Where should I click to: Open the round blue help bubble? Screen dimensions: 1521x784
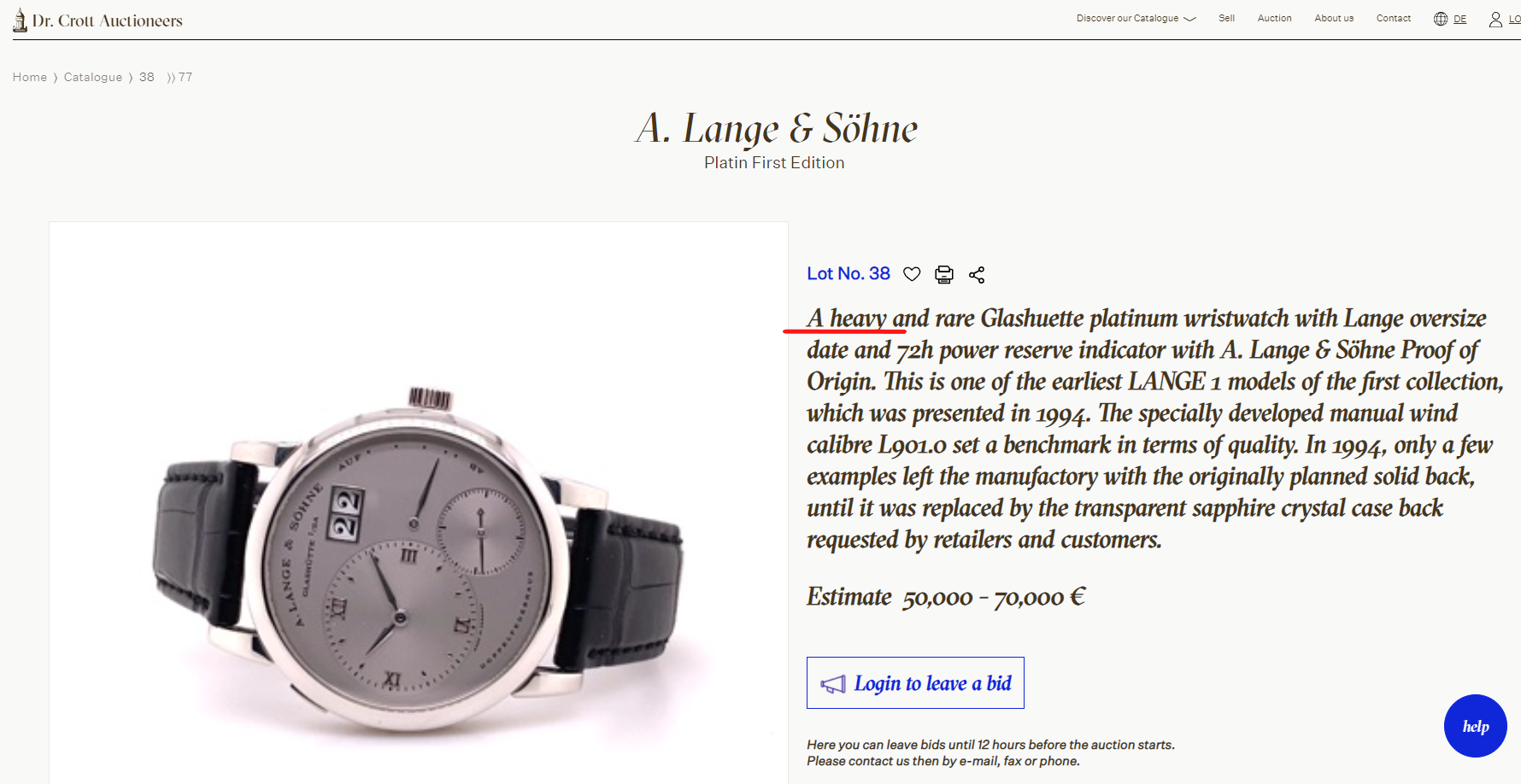[x=1475, y=726]
